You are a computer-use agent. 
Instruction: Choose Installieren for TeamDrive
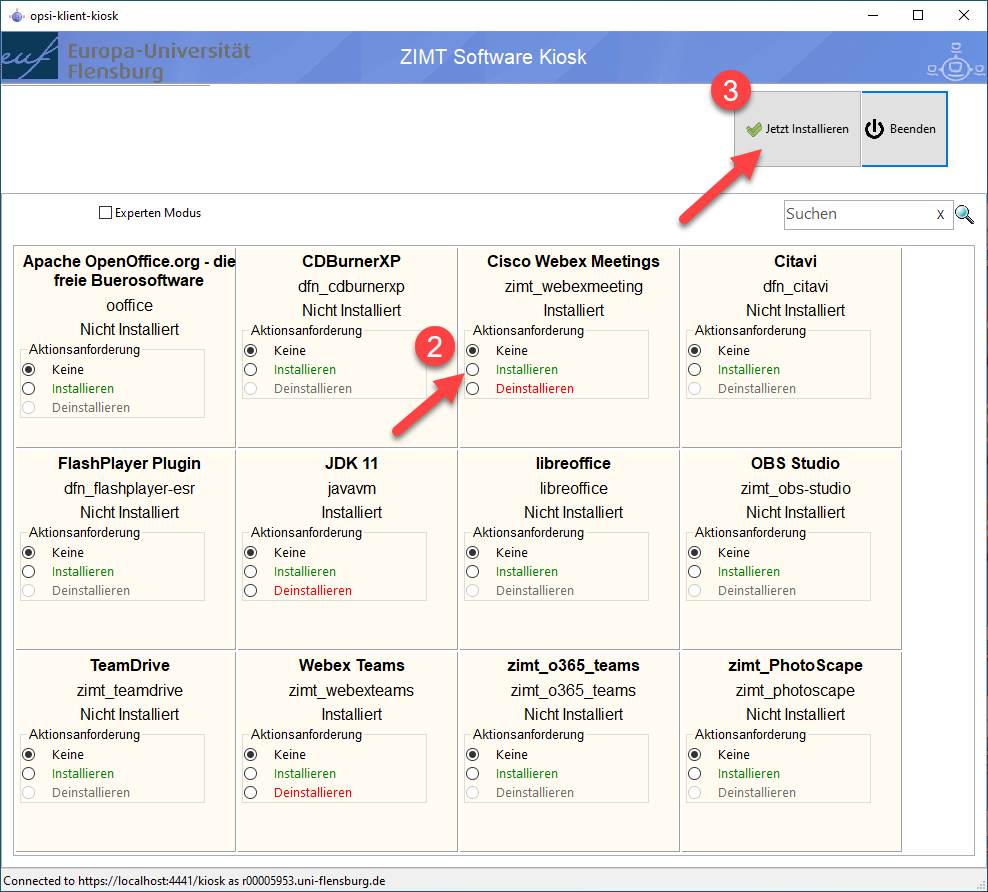point(29,774)
